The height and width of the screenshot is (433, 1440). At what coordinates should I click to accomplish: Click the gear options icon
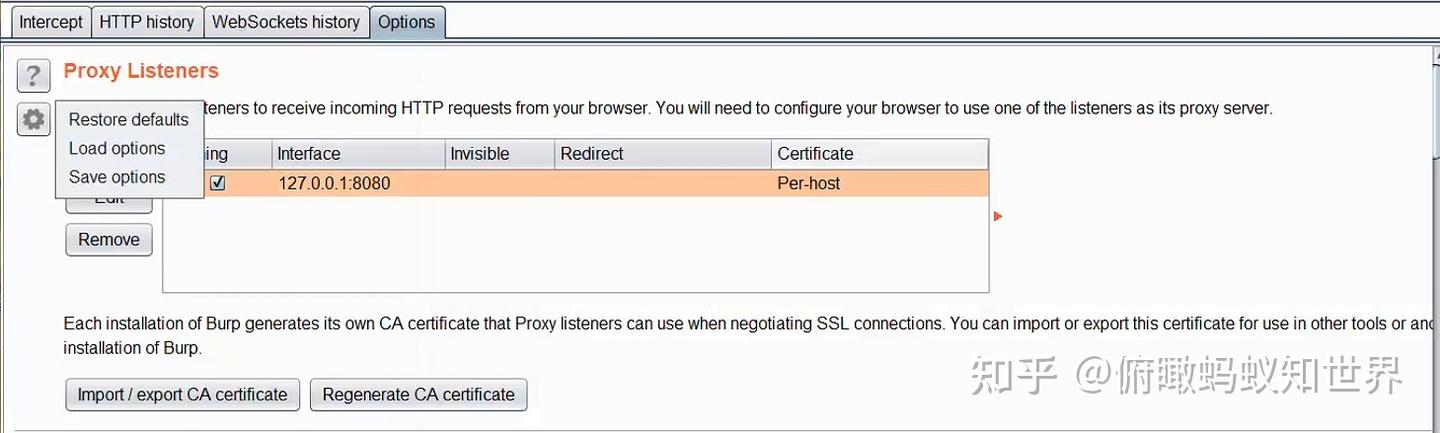[x=33, y=120]
